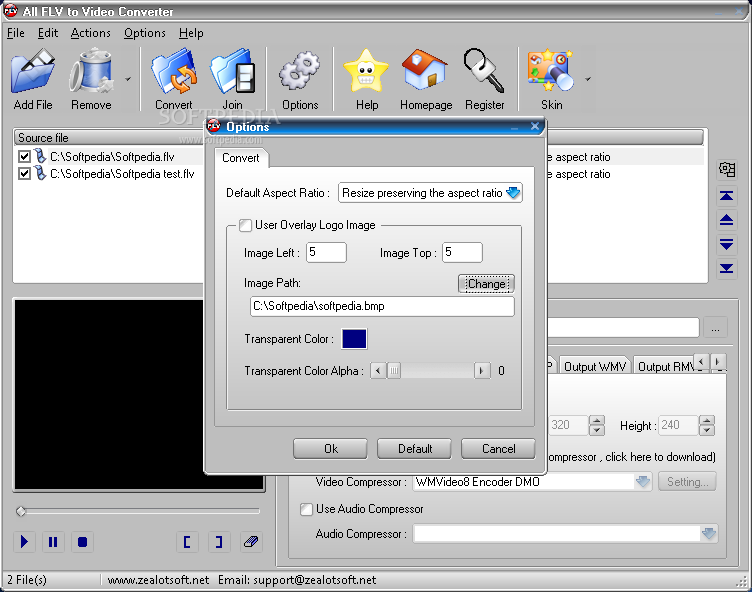Click the Skin toolbar icon

(x=551, y=71)
